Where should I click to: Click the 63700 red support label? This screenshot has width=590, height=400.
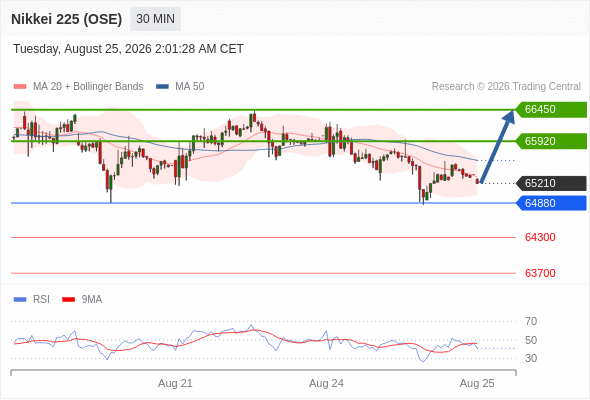coord(540,273)
